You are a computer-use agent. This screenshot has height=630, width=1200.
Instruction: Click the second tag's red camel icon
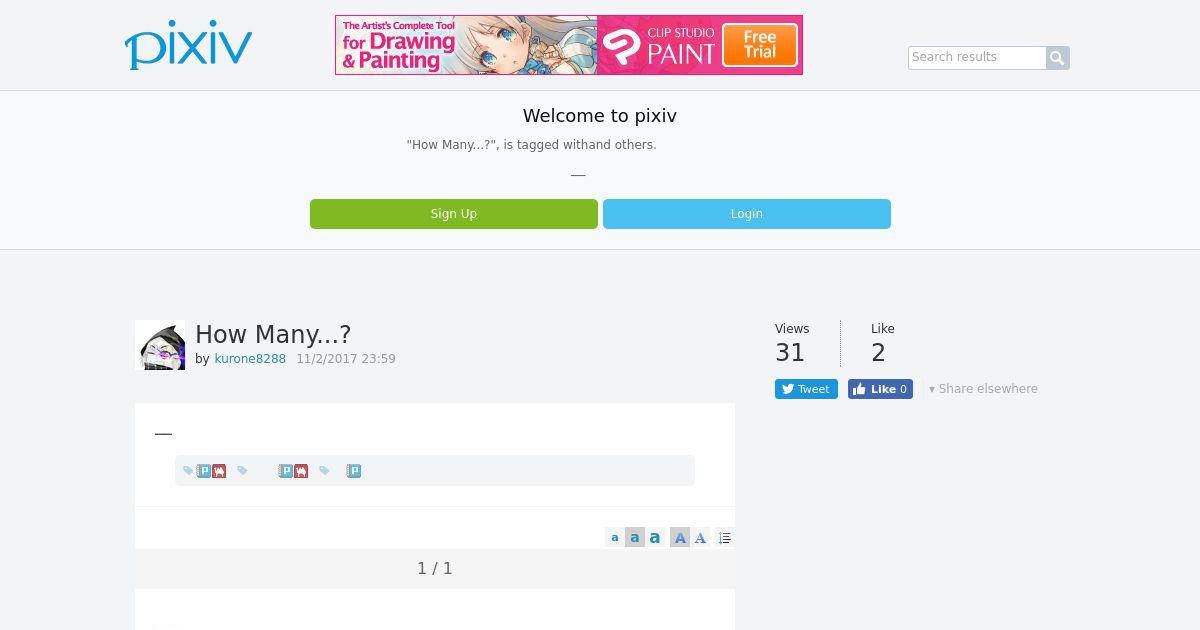click(x=301, y=471)
